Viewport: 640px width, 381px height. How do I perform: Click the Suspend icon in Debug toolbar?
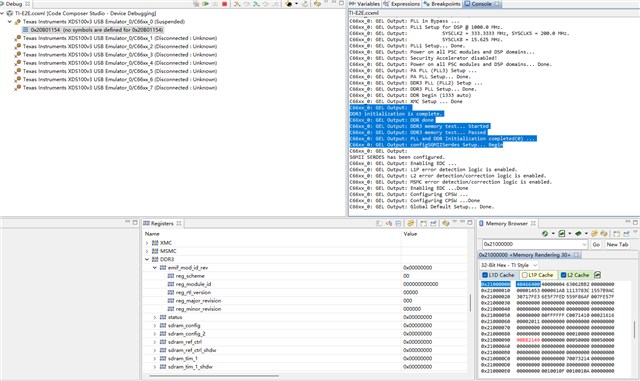(x=215, y=4)
